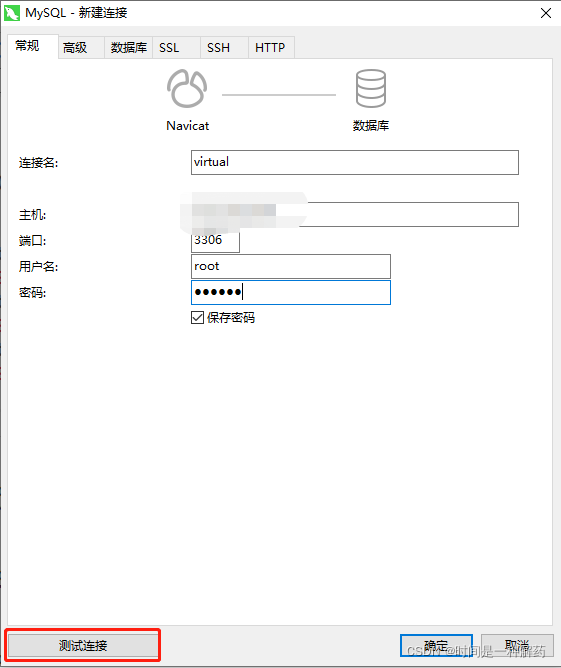
Task: Click the MySQL title bar app icon
Action: tap(12, 13)
